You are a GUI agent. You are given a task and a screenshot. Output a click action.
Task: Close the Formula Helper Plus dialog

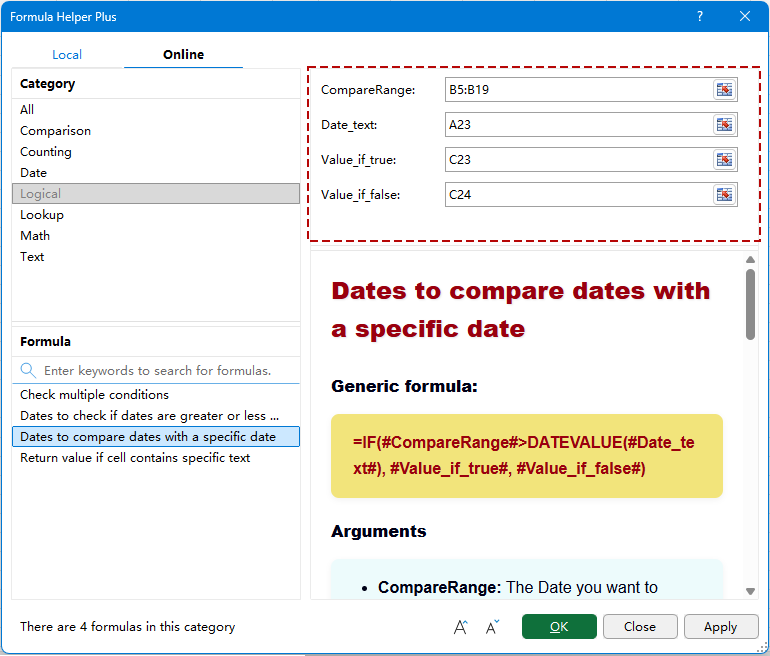pyautogui.click(x=744, y=16)
